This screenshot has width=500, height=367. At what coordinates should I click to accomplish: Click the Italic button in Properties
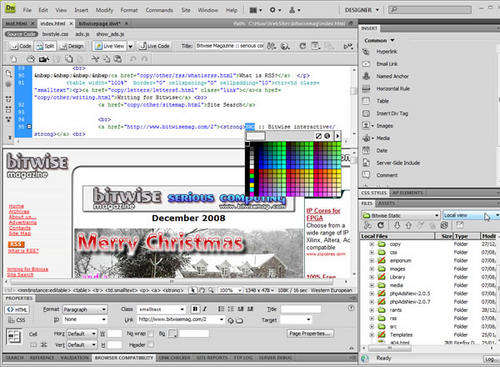(205, 309)
